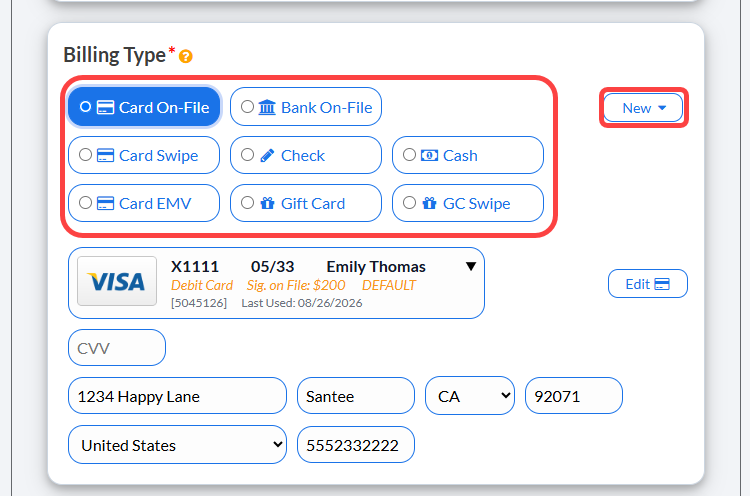This screenshot has width=750, height=496.
Task: Click the X1111 card number text
Action: coord(195,267)
